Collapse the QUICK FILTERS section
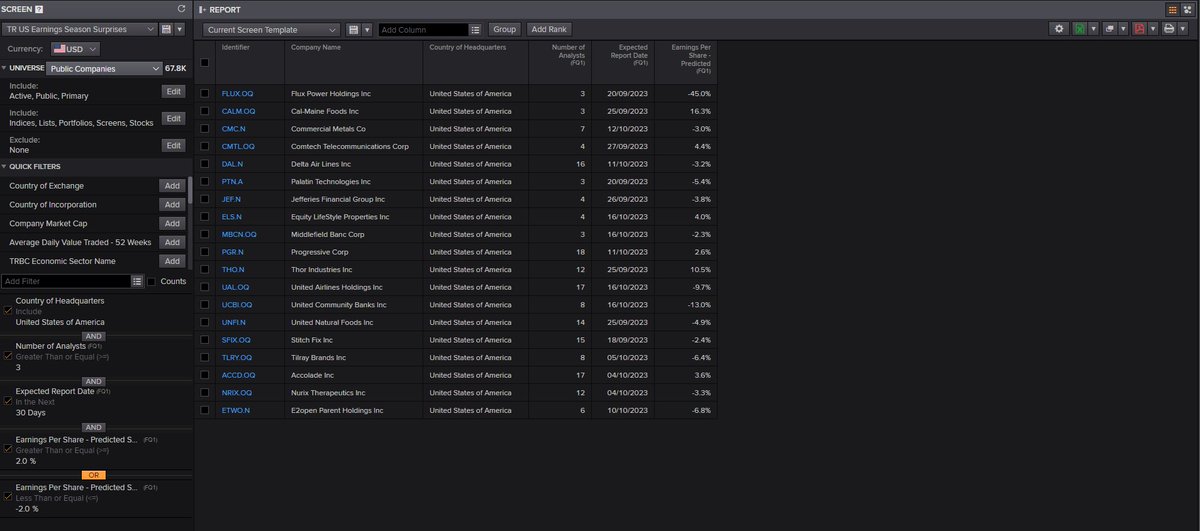The image size is (1200, 531). [x=4, y=167]
